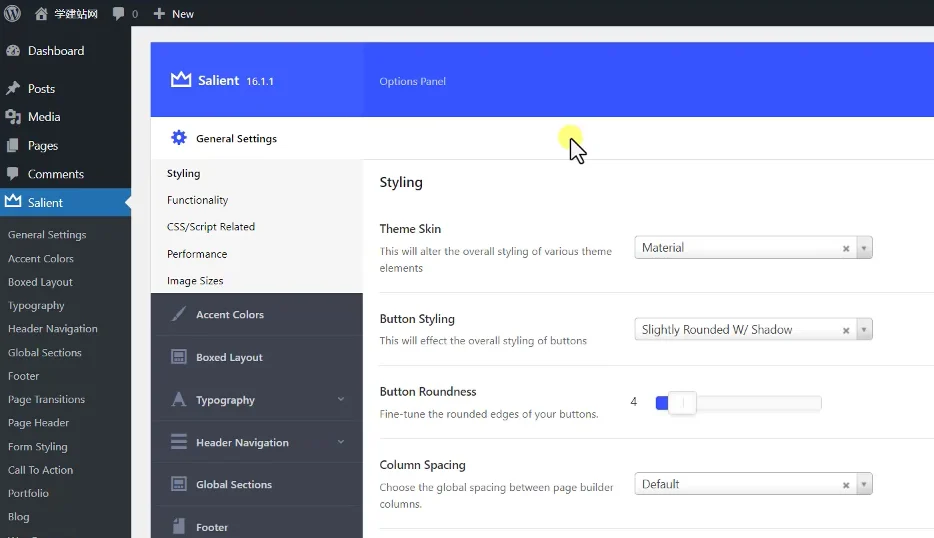Screen dimensions: 934x538
Task: Click the Global Sections icon
Action: point(179,484)
